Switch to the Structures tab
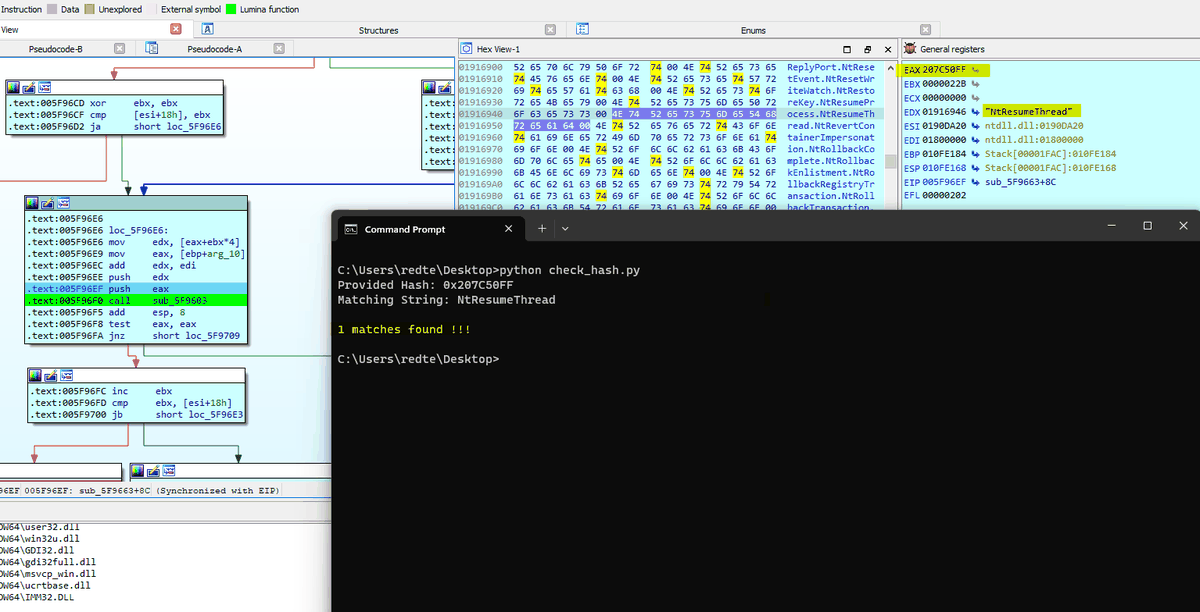This screenshot has width=1200, height=612. pos(378,31)
